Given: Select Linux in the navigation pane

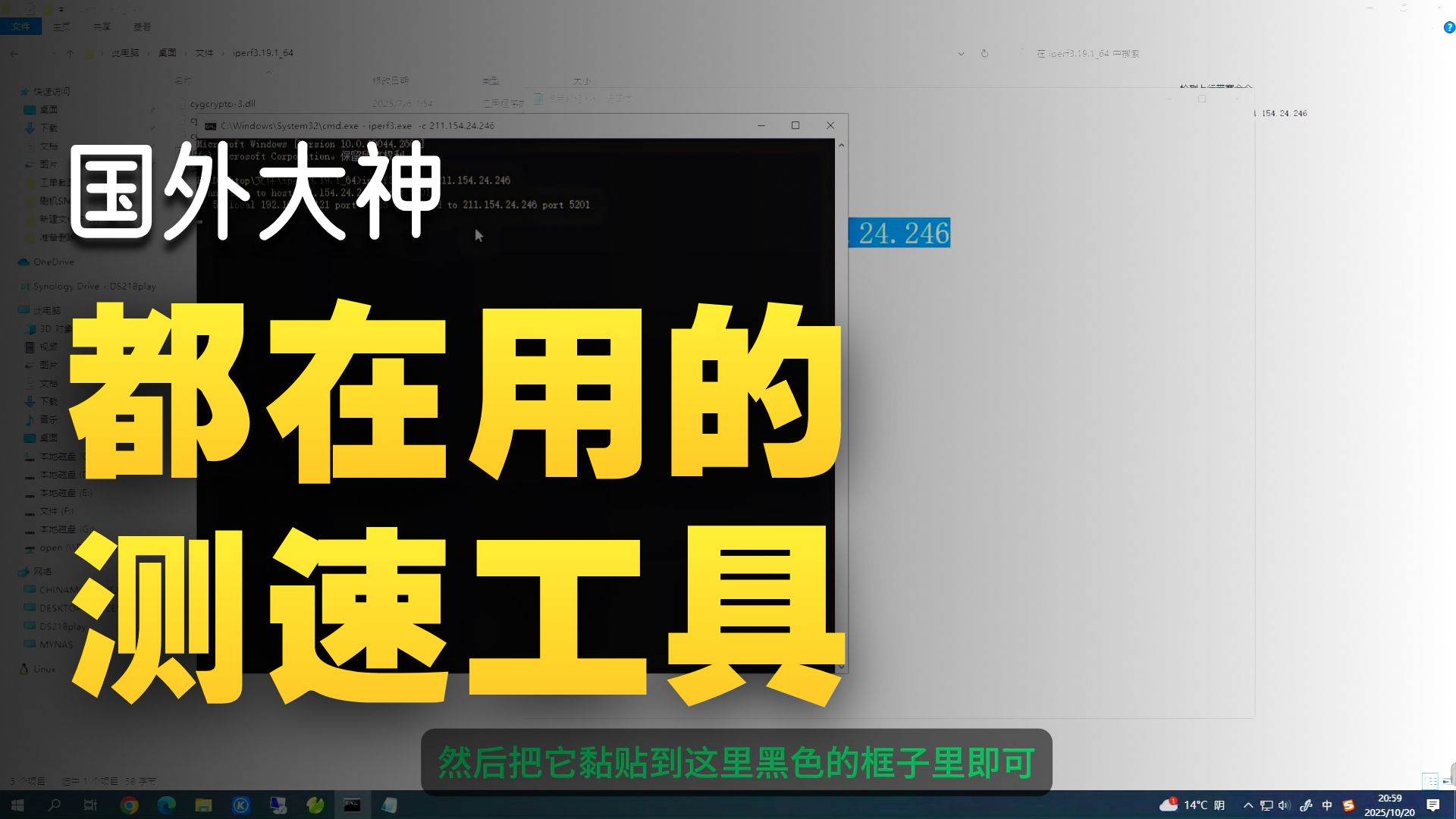Looking at the screenshot, I should (44, 670).
